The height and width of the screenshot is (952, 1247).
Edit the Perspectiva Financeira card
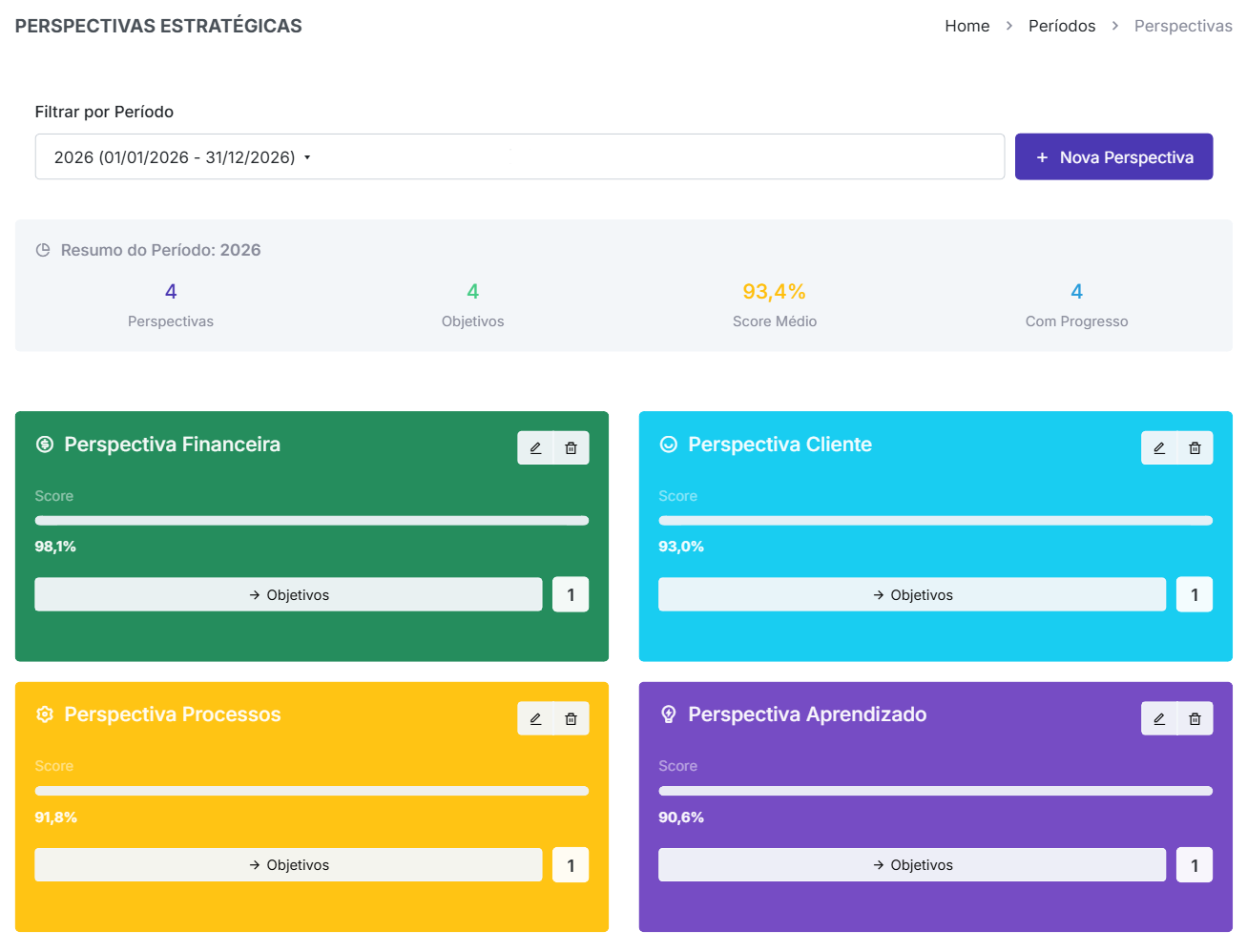(535, 447)
